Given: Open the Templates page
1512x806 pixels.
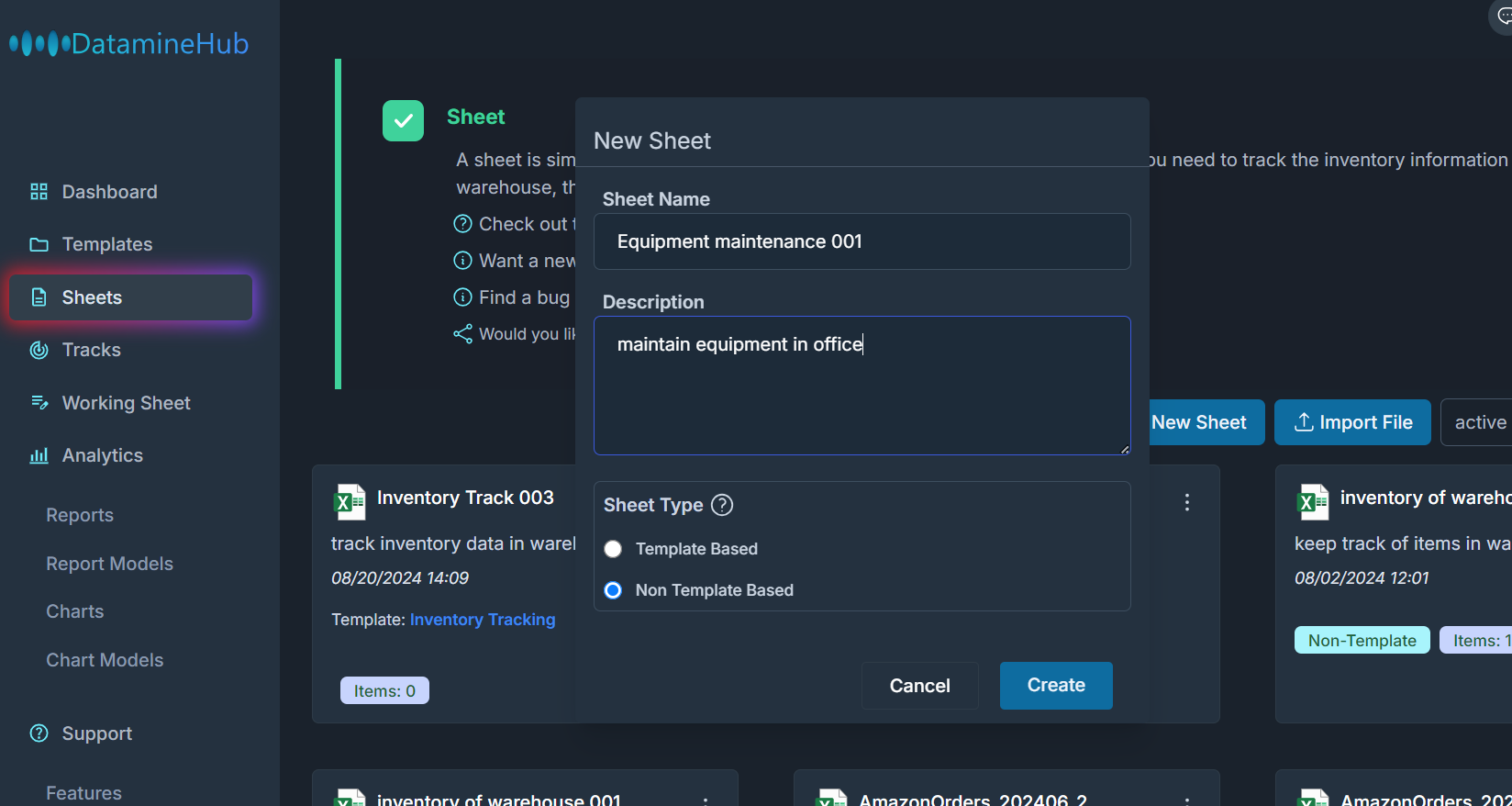Looking at the screenshot, I should 107,244.
